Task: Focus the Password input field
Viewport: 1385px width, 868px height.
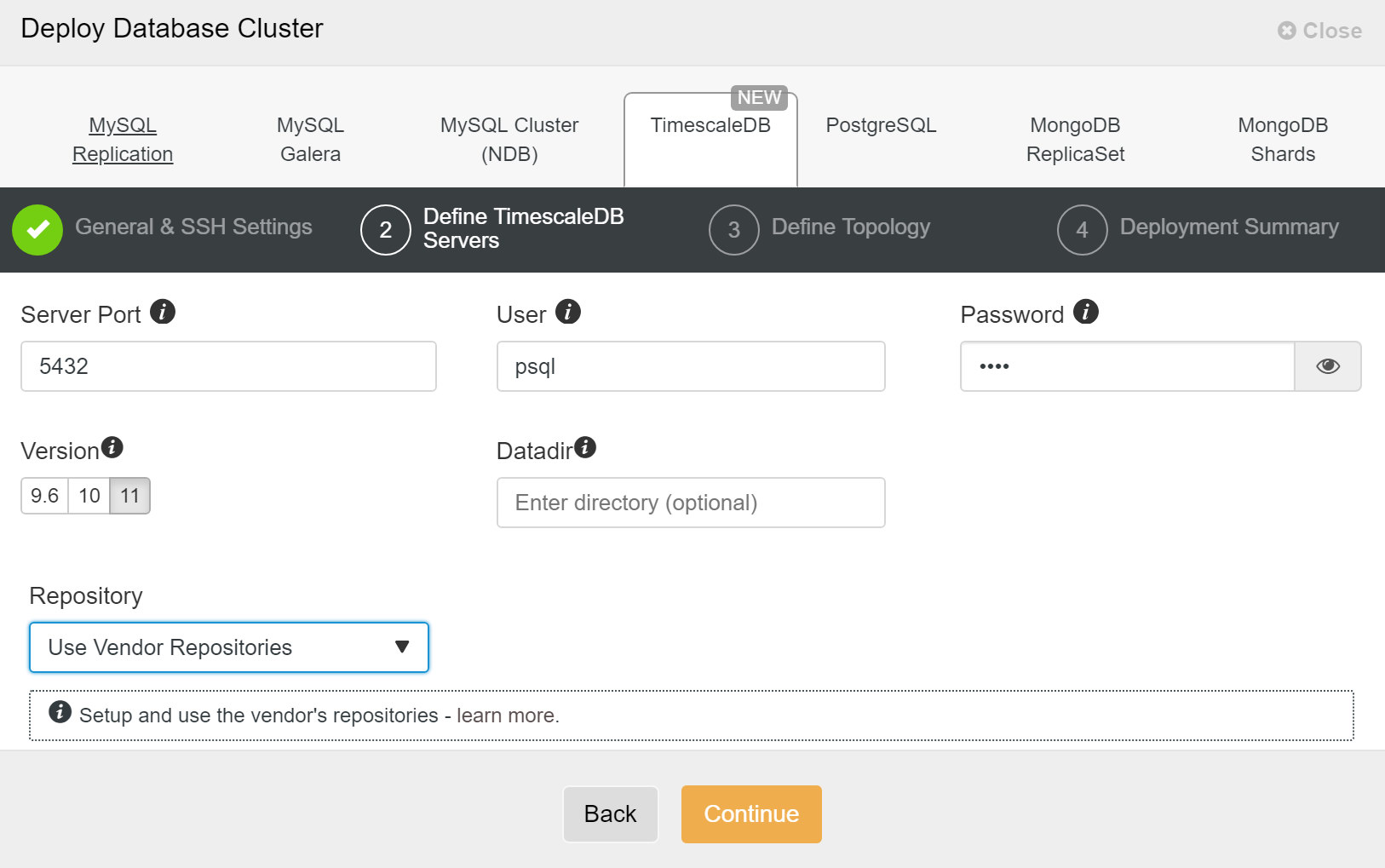Action: [x=1128, y=366]
